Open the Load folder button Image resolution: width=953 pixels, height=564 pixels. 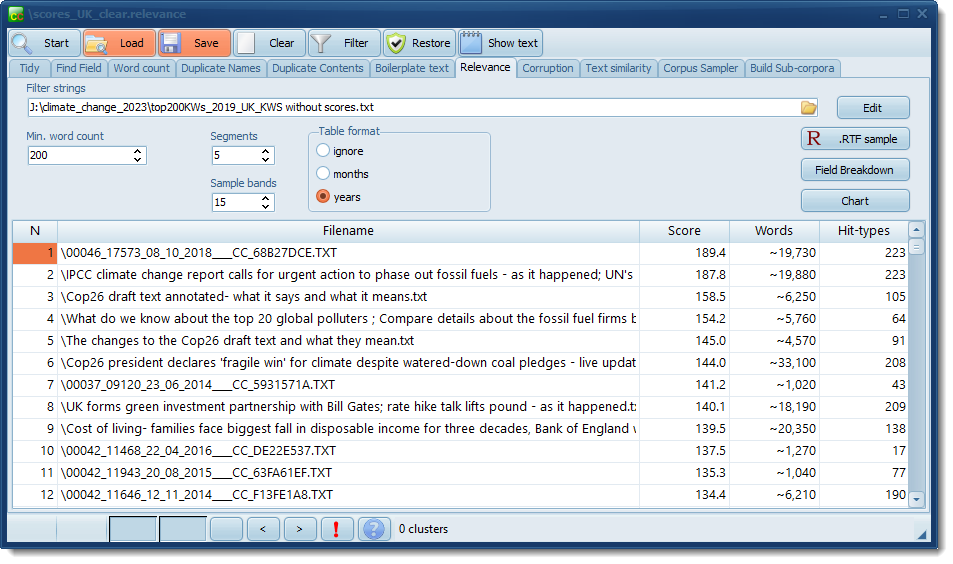click(120, 43)
